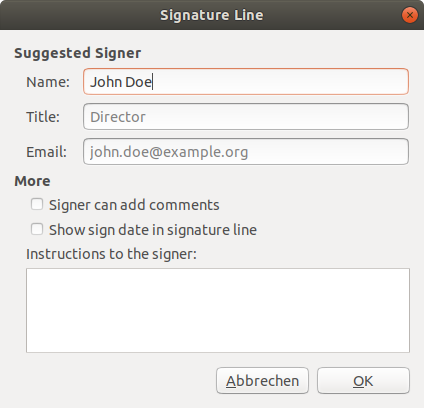Click inside the Instructions to the signer box
Screen dimensions: 424x408
(x=218, y=310)
